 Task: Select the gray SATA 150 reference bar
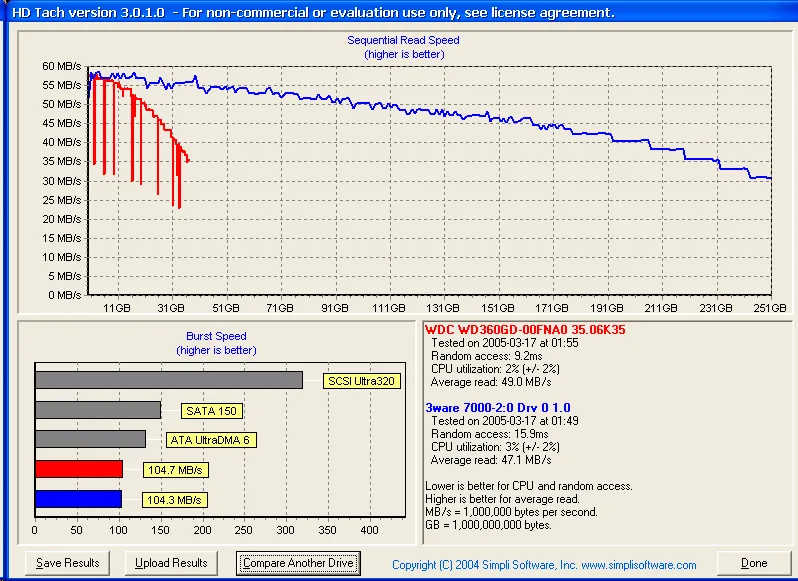97,410
